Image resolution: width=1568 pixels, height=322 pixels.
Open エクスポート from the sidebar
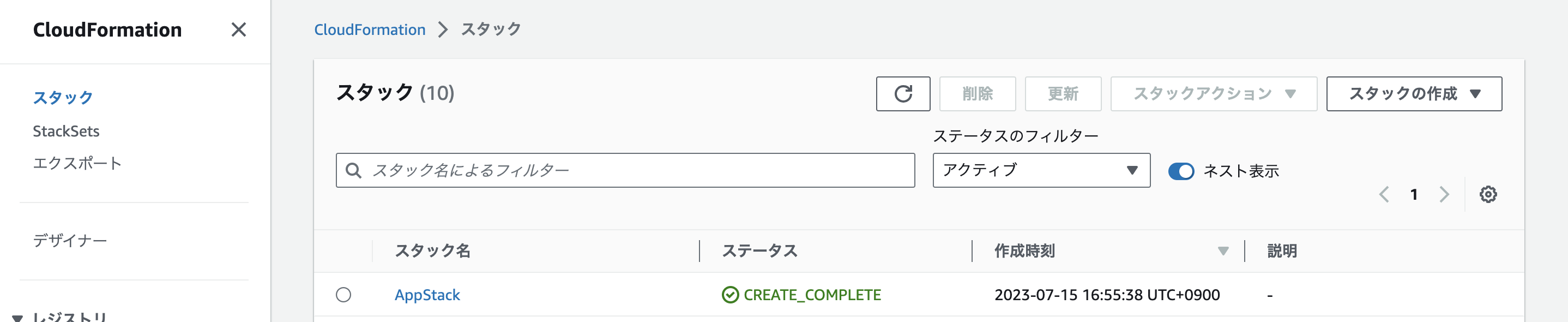point(78,163)
